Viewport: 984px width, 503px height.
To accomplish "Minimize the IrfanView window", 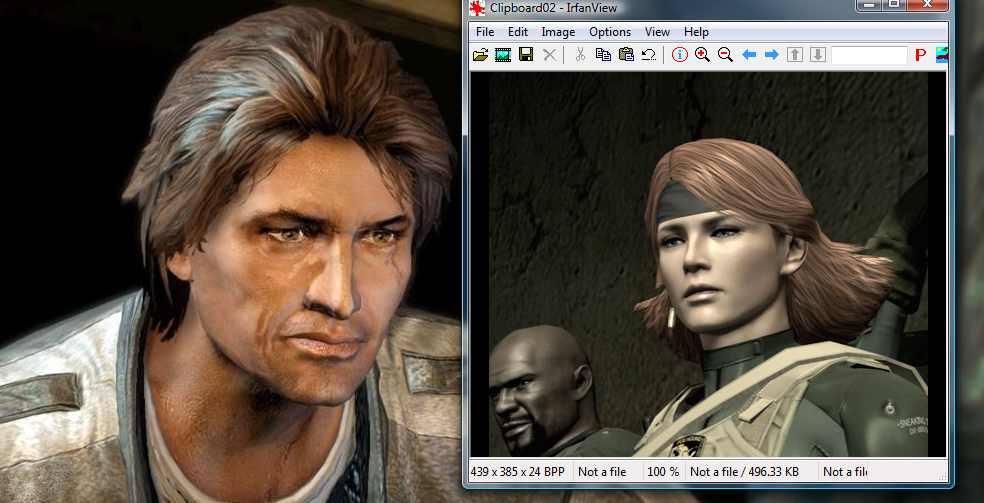I will 869,4.
